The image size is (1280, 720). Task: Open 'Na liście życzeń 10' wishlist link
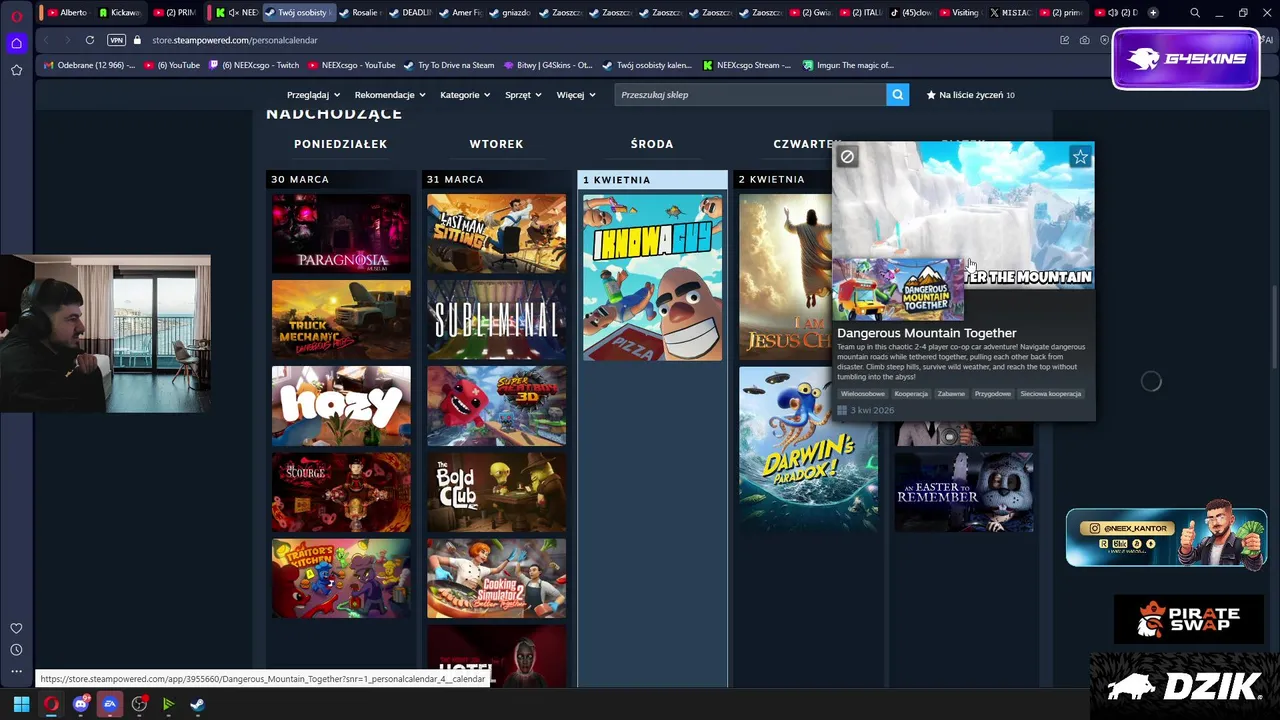point(970,95)
